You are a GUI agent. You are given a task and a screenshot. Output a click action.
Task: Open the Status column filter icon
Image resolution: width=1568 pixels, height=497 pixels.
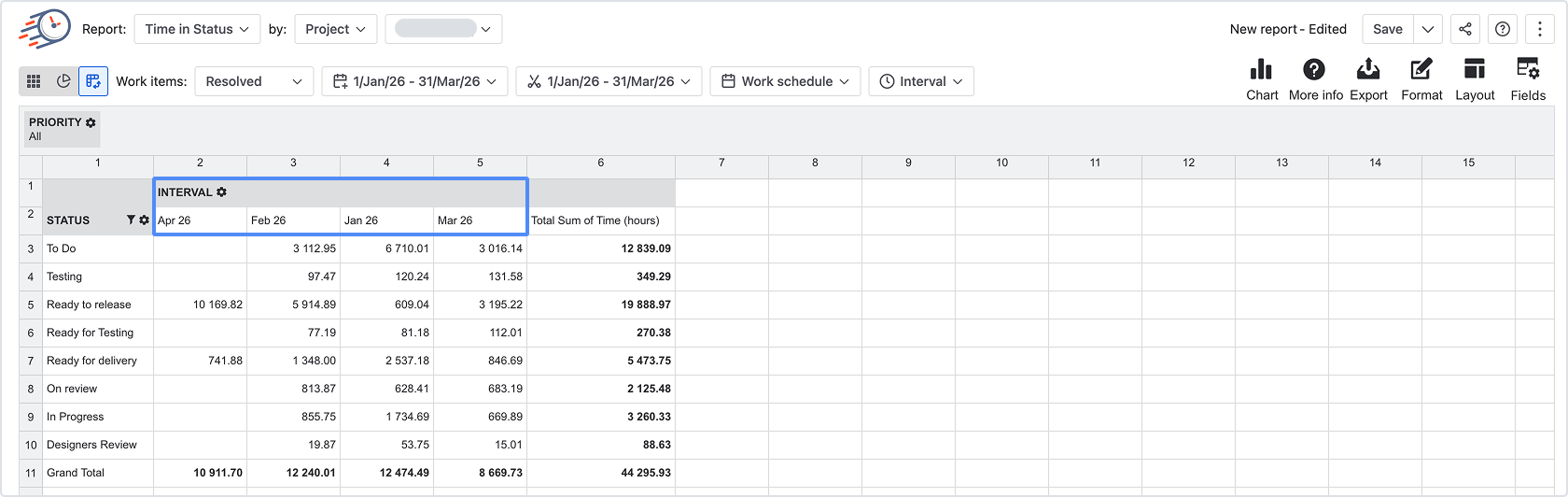[x=131, y=220]
